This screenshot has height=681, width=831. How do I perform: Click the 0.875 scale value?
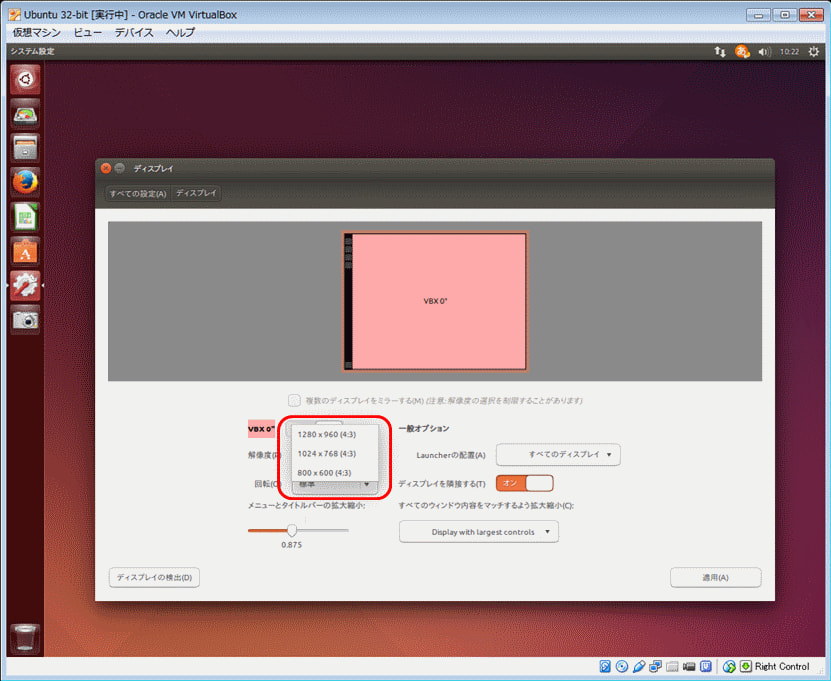pyautogui.click(x=291, y=545)
